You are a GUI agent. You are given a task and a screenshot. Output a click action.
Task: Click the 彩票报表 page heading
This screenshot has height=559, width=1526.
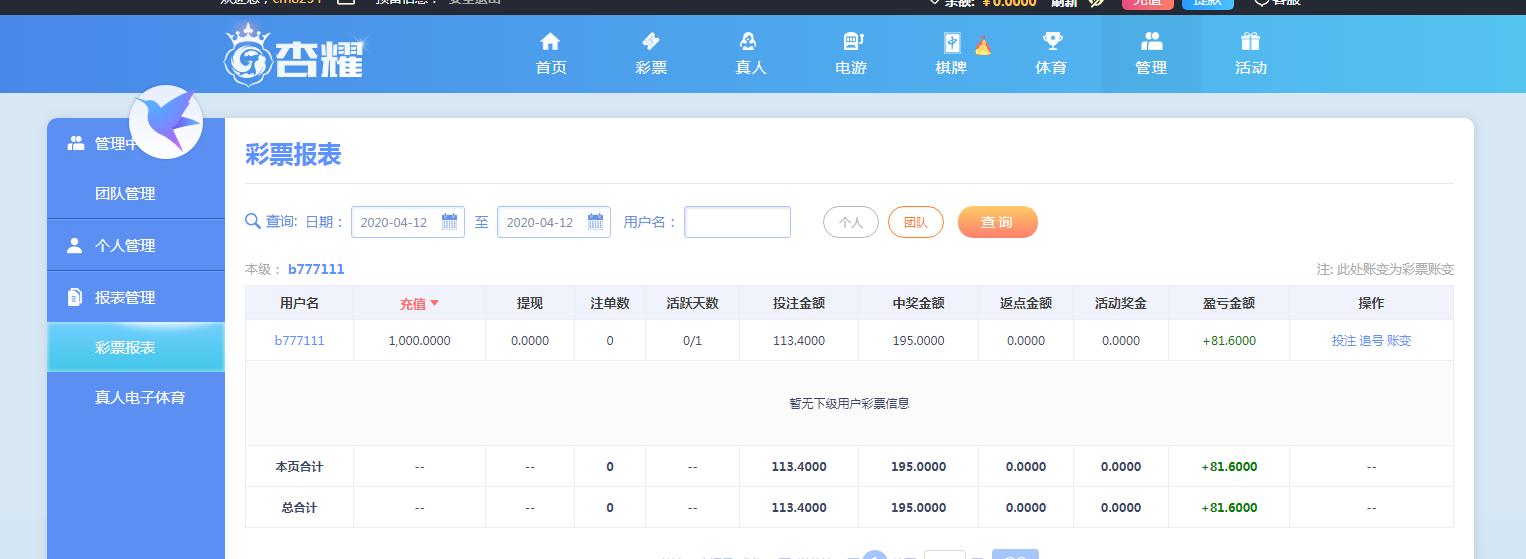coord(293,154)
